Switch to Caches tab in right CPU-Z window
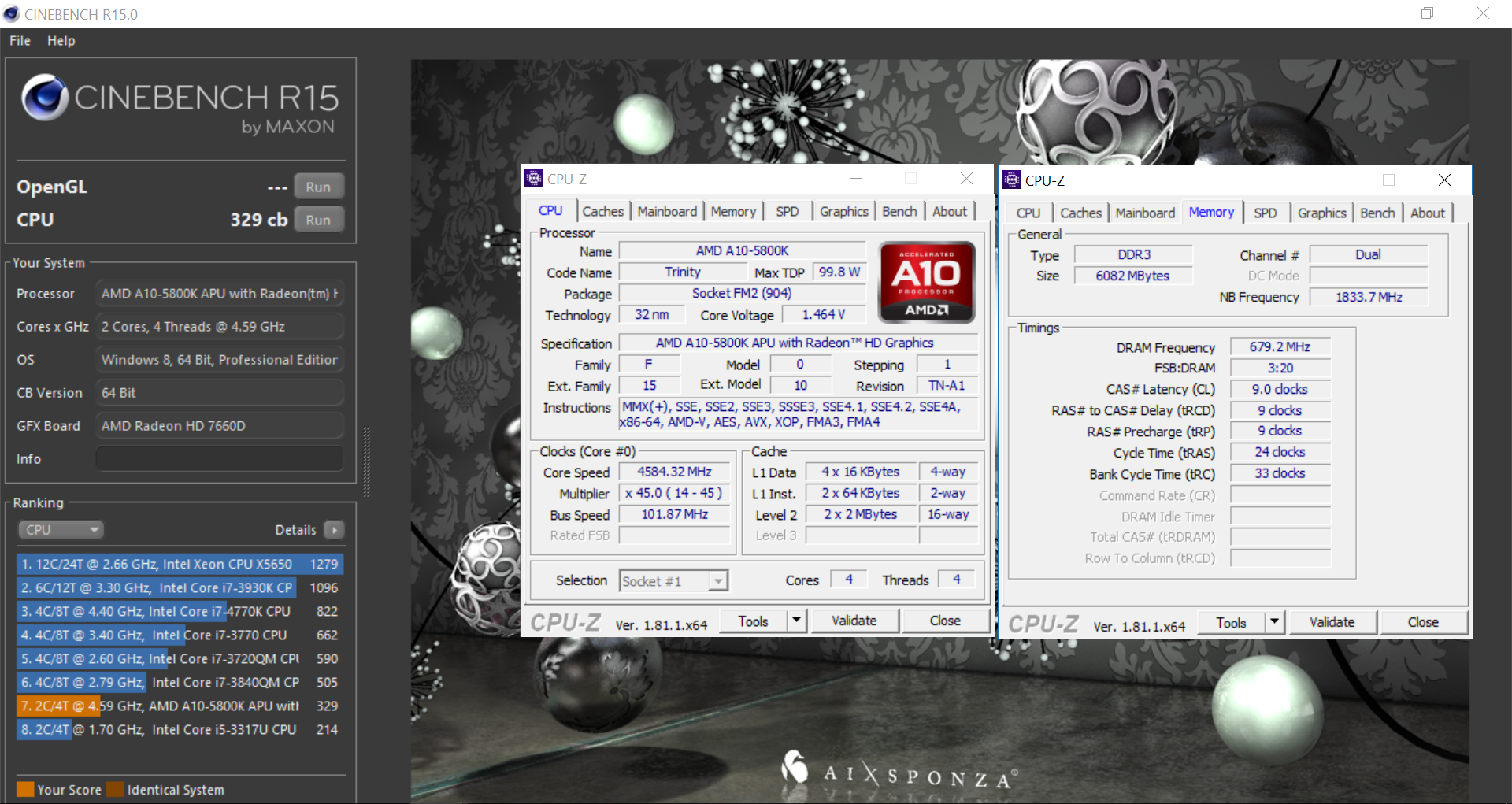The image size is (1512, 804). [1081, 213]
